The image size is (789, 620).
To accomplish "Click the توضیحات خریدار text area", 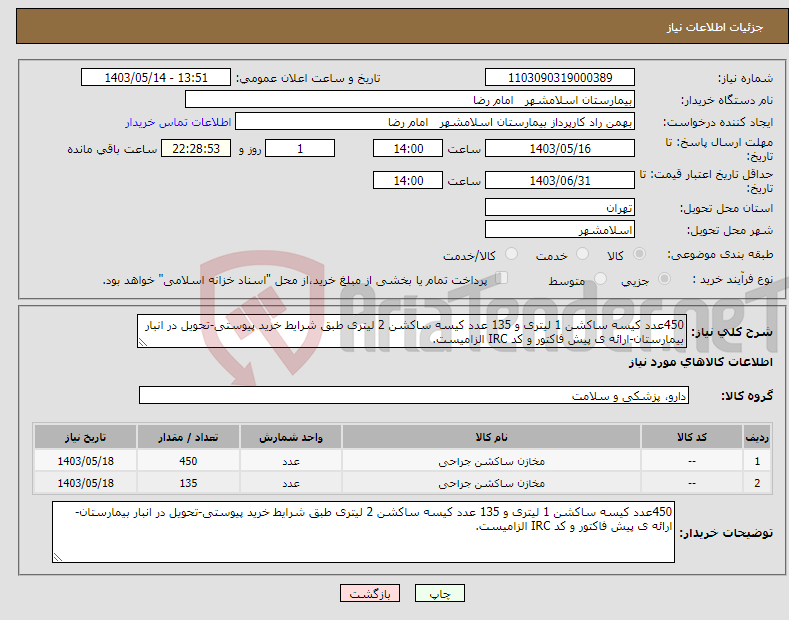I will click(363, 532).
